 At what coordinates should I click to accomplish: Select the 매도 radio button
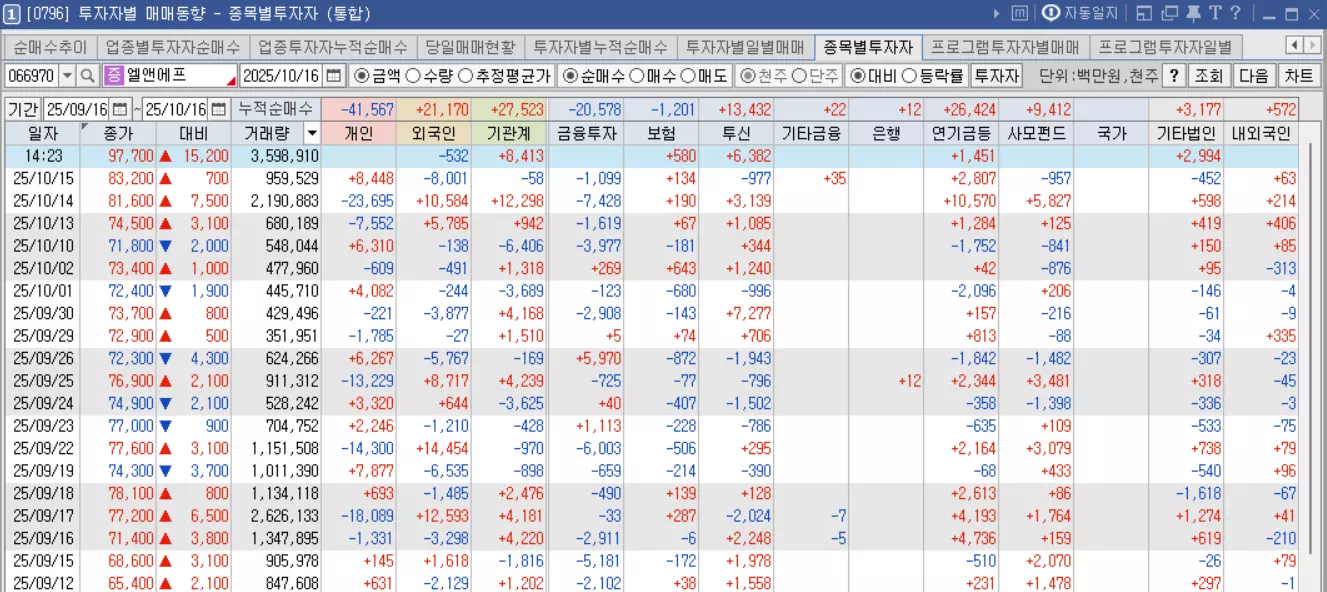(687, 75)
